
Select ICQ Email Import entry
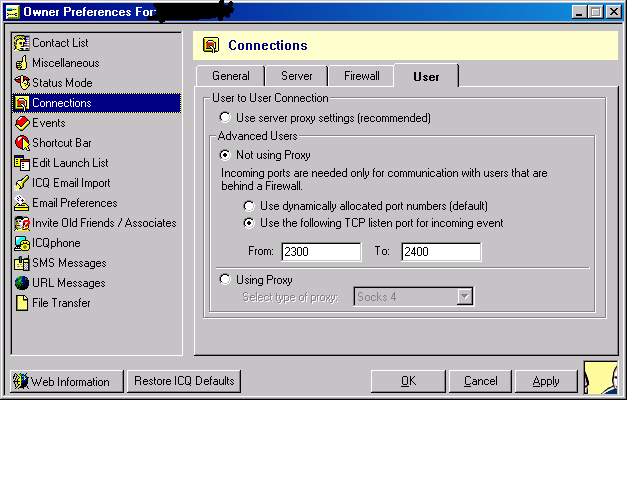click(71, 183)
